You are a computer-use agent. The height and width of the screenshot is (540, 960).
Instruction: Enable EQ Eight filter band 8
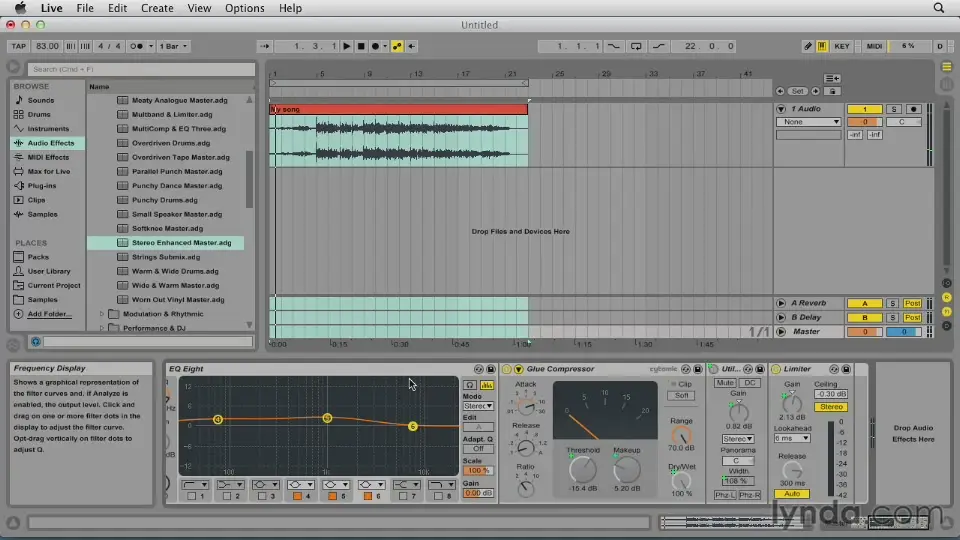pyautogui.click(x=438, y=496)
